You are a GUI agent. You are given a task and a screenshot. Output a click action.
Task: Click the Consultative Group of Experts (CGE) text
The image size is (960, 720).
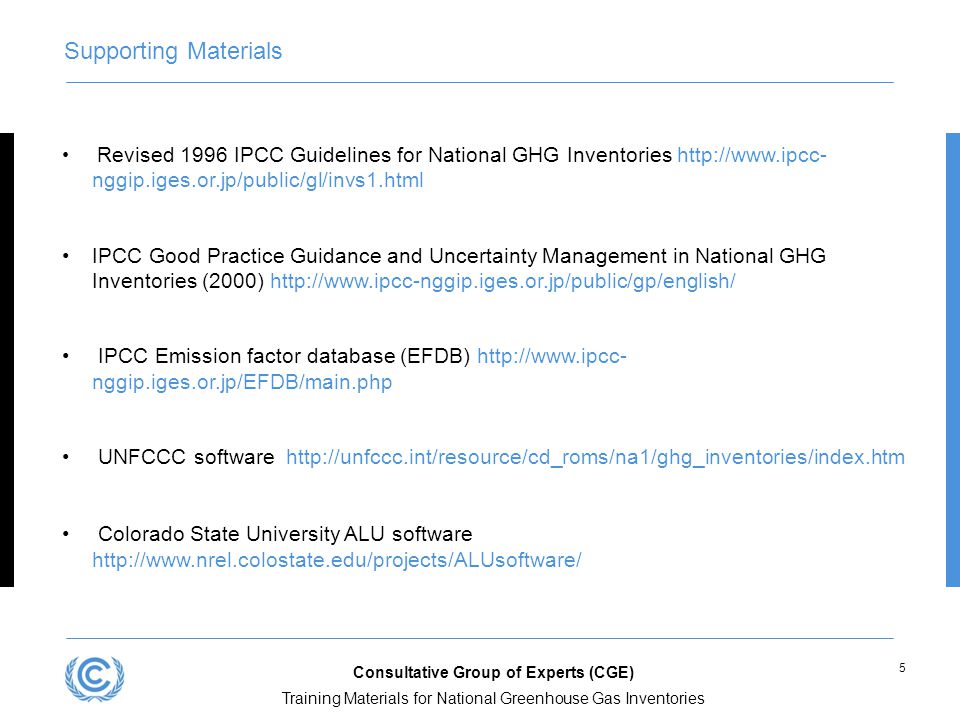tap(493, 672)
